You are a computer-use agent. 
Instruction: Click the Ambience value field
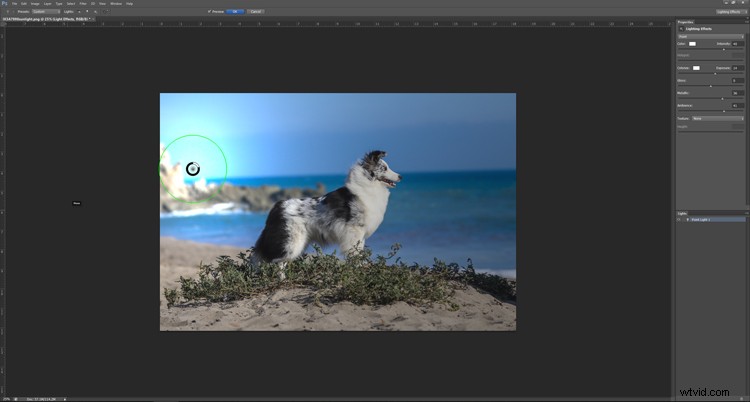pyautogui.click(x=738, y=105)
